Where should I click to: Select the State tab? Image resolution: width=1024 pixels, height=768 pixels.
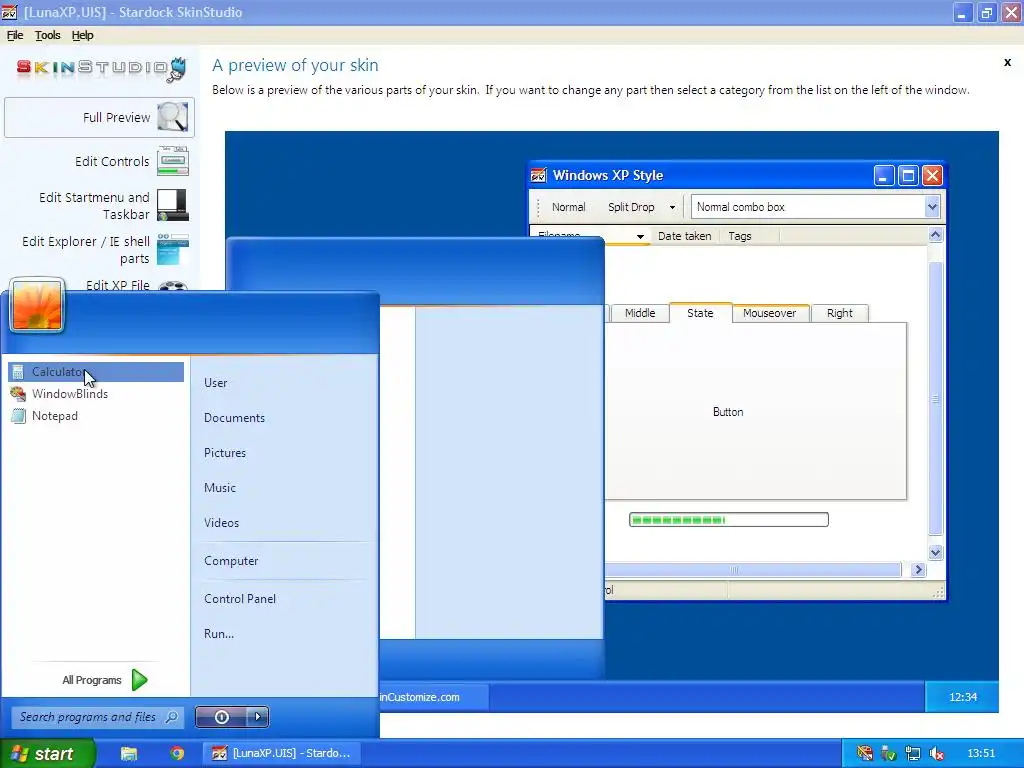coord(700,313)
